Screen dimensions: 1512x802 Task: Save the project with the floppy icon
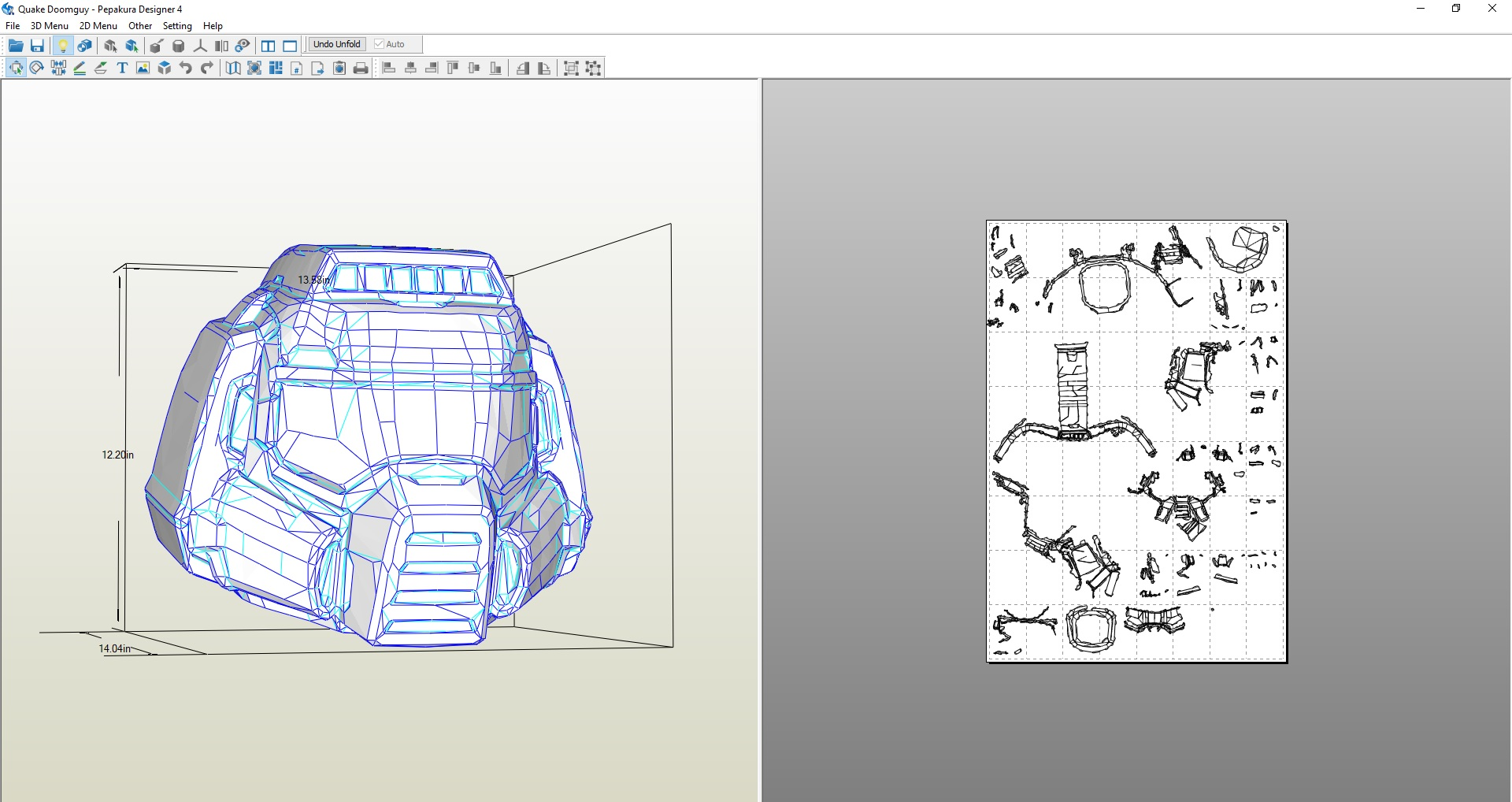(37, 46)
